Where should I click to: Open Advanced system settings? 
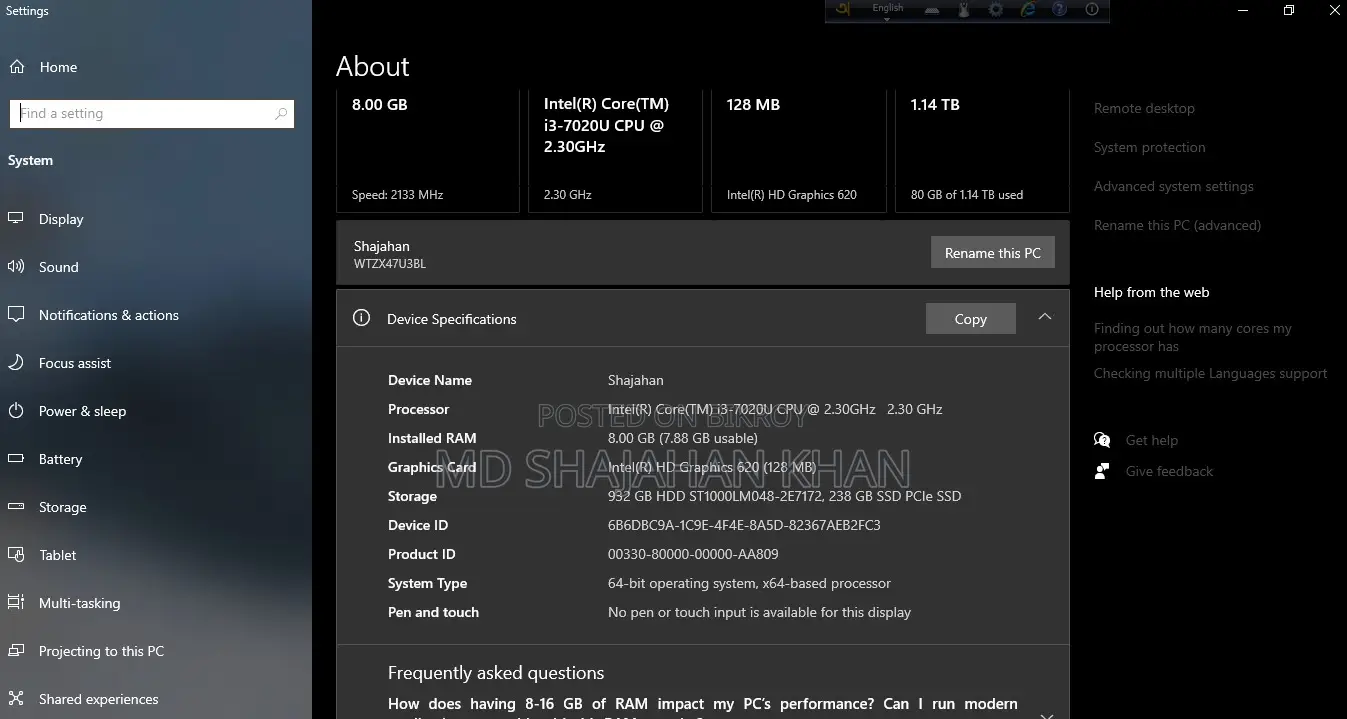[1173, 186]
